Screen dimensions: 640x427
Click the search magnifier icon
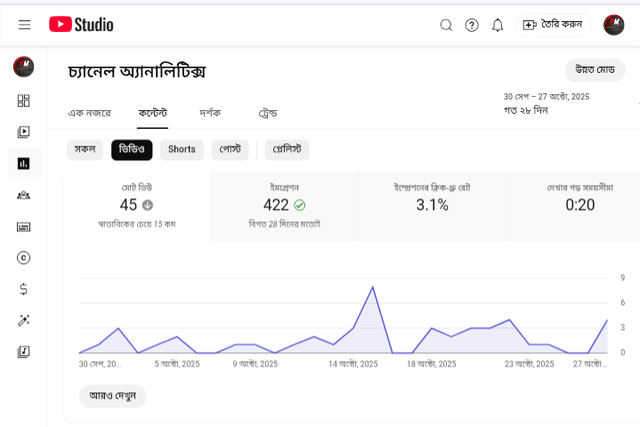coord(447,25)
